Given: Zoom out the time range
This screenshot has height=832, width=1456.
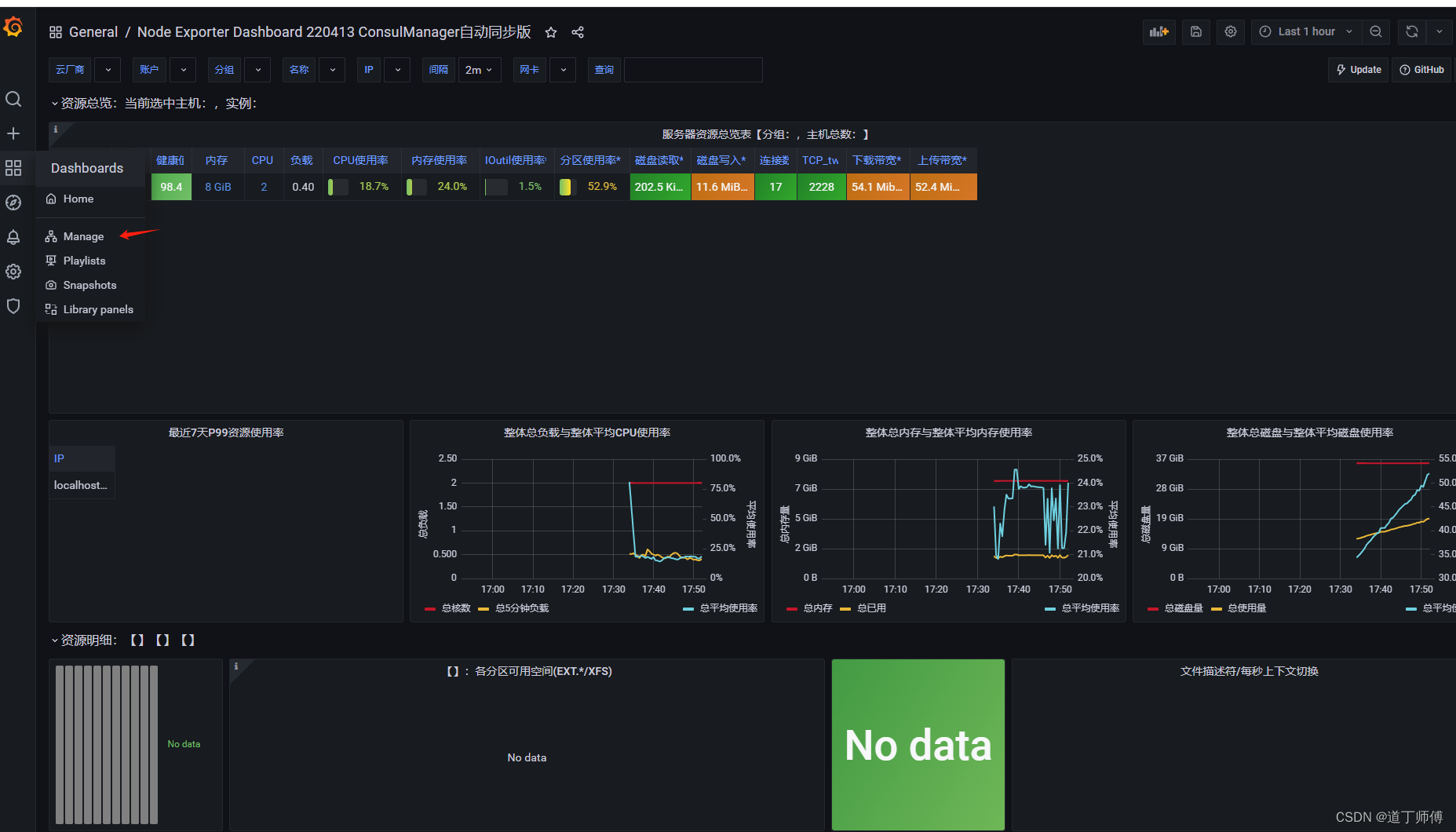Looking at the screenshot, I should click(1376, 31).
